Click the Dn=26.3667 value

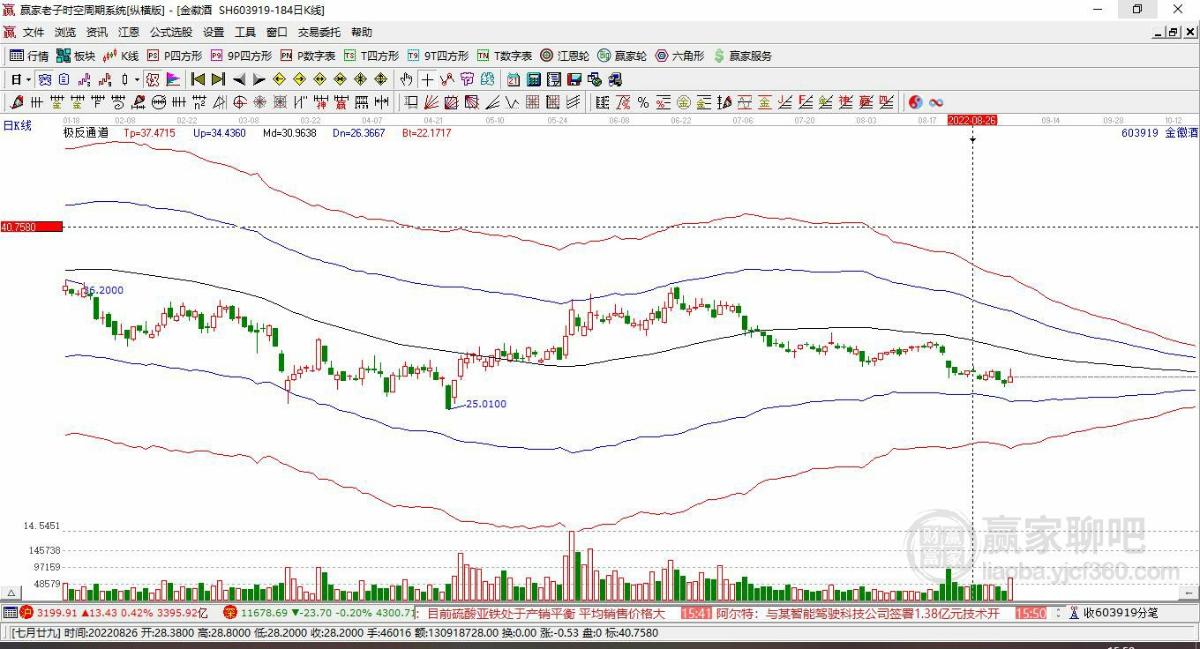tap(359, 132)
